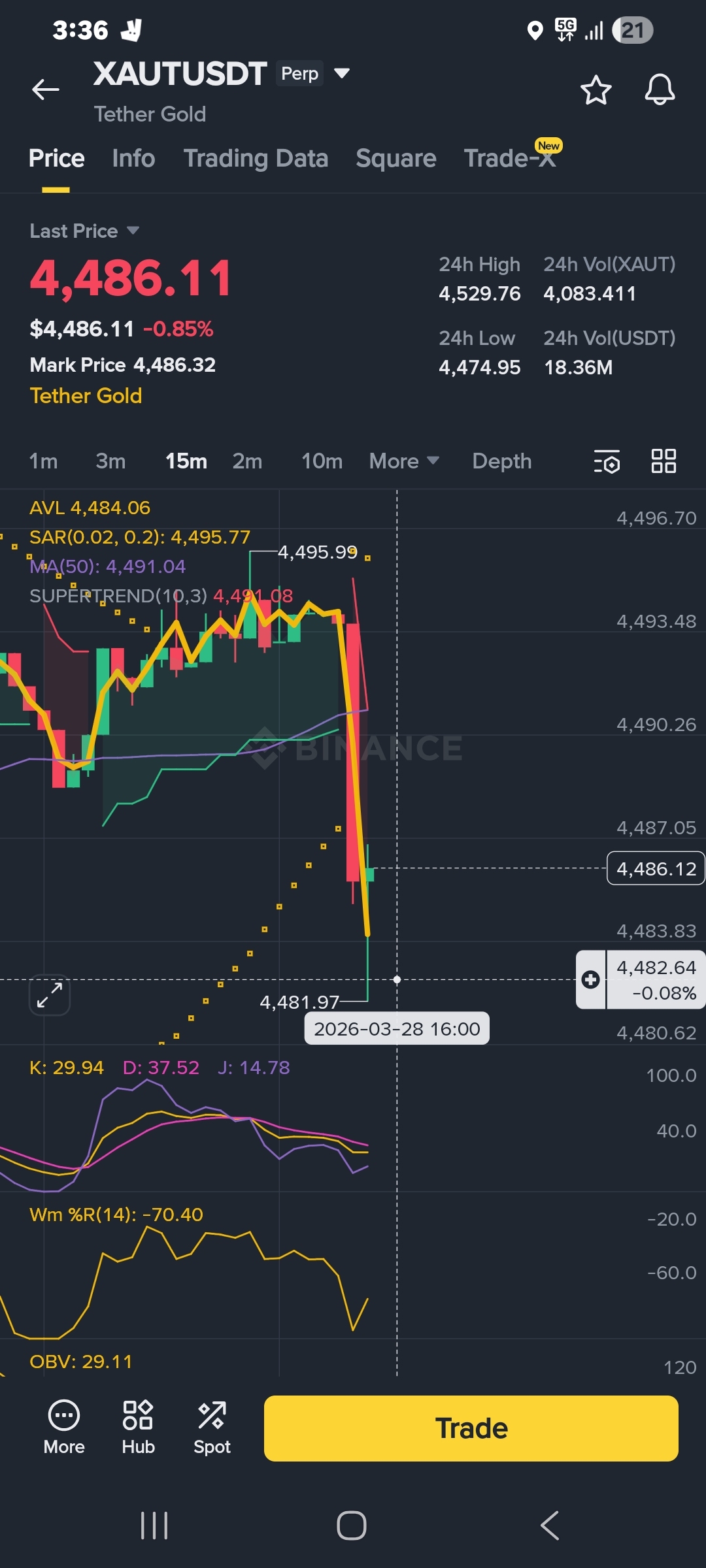Screen dimensions: 706x1568
Task: Tap the -0.85% change percentage
Action: click(178, 329)
